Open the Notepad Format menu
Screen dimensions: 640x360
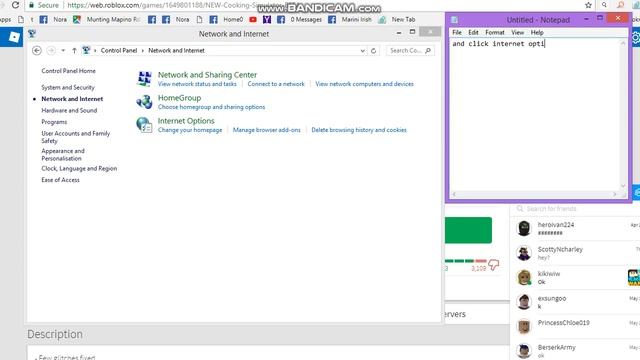[x=495, y=32]
